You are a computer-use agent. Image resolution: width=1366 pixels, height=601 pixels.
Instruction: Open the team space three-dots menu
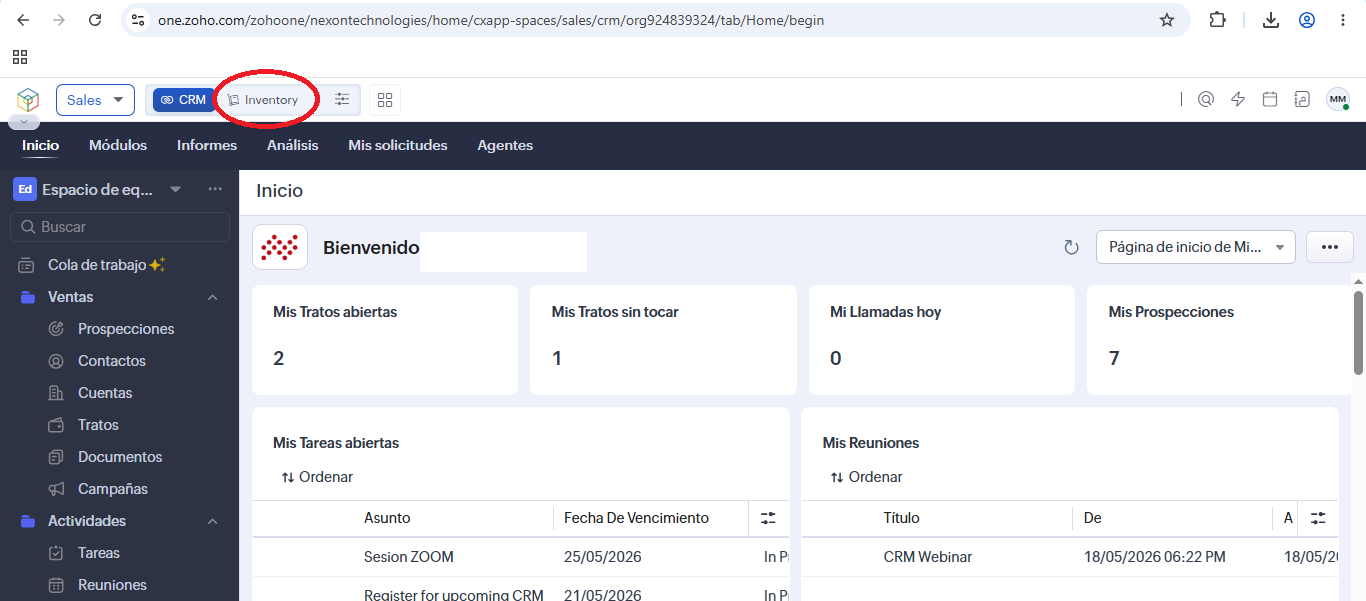pos(215,189)
